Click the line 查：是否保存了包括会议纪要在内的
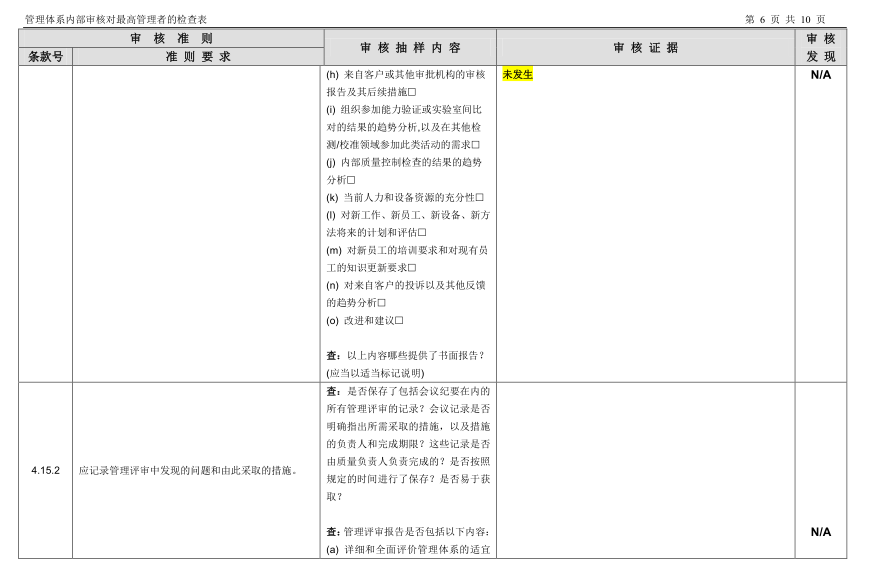Viewport: 869px width, 571px height. coord(408,391)
